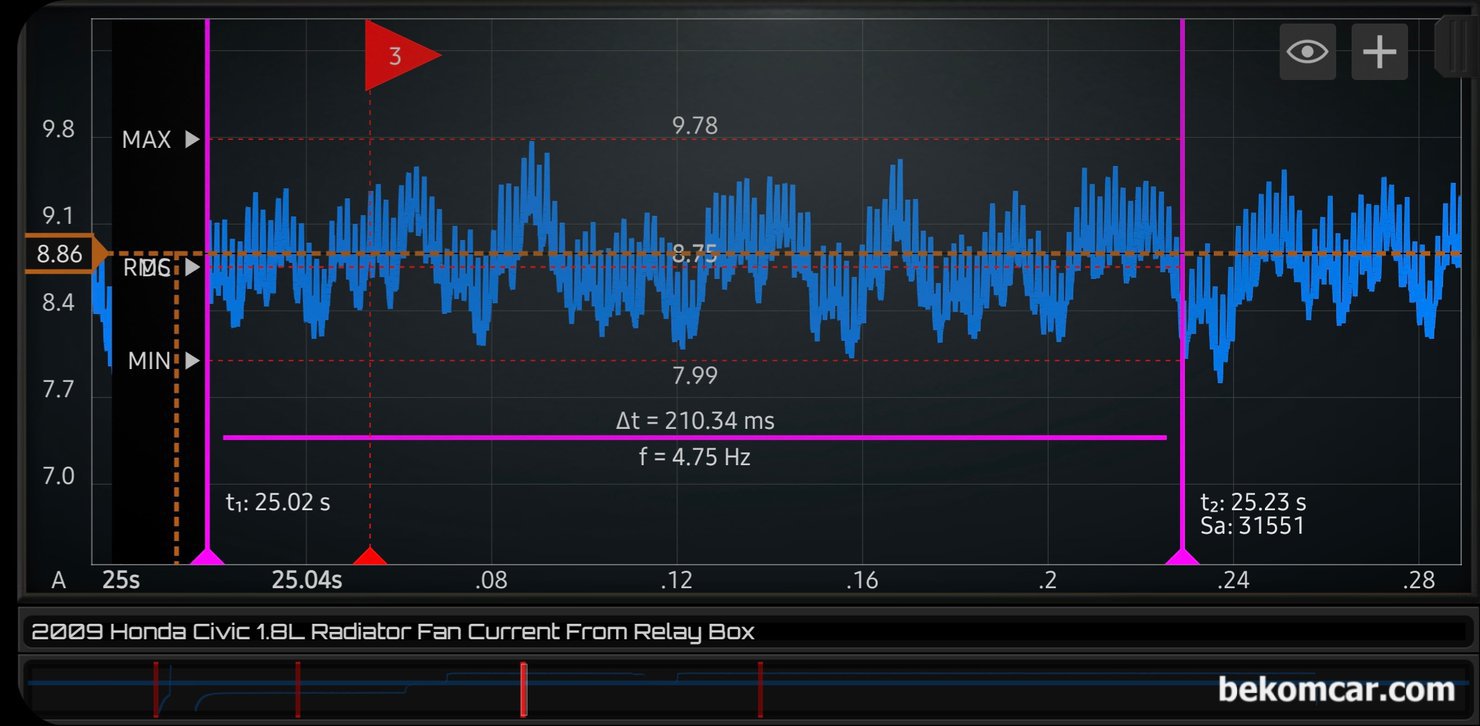Click the MIN arrow indicator
This screenshot has width=1480, height=726.
tap(193, 360)
